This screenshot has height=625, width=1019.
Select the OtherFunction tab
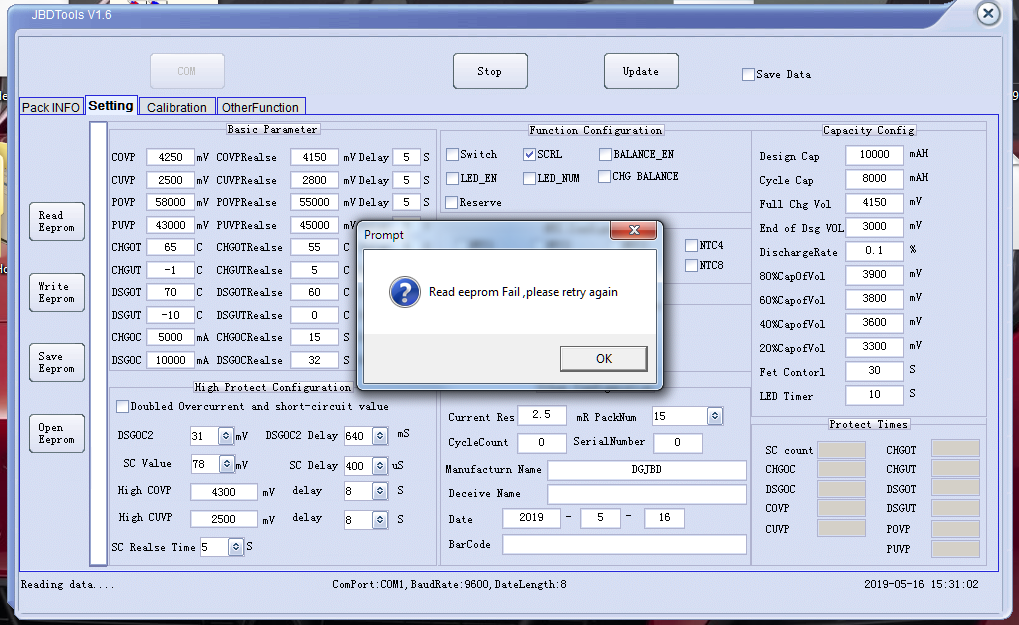coord(260,107)
